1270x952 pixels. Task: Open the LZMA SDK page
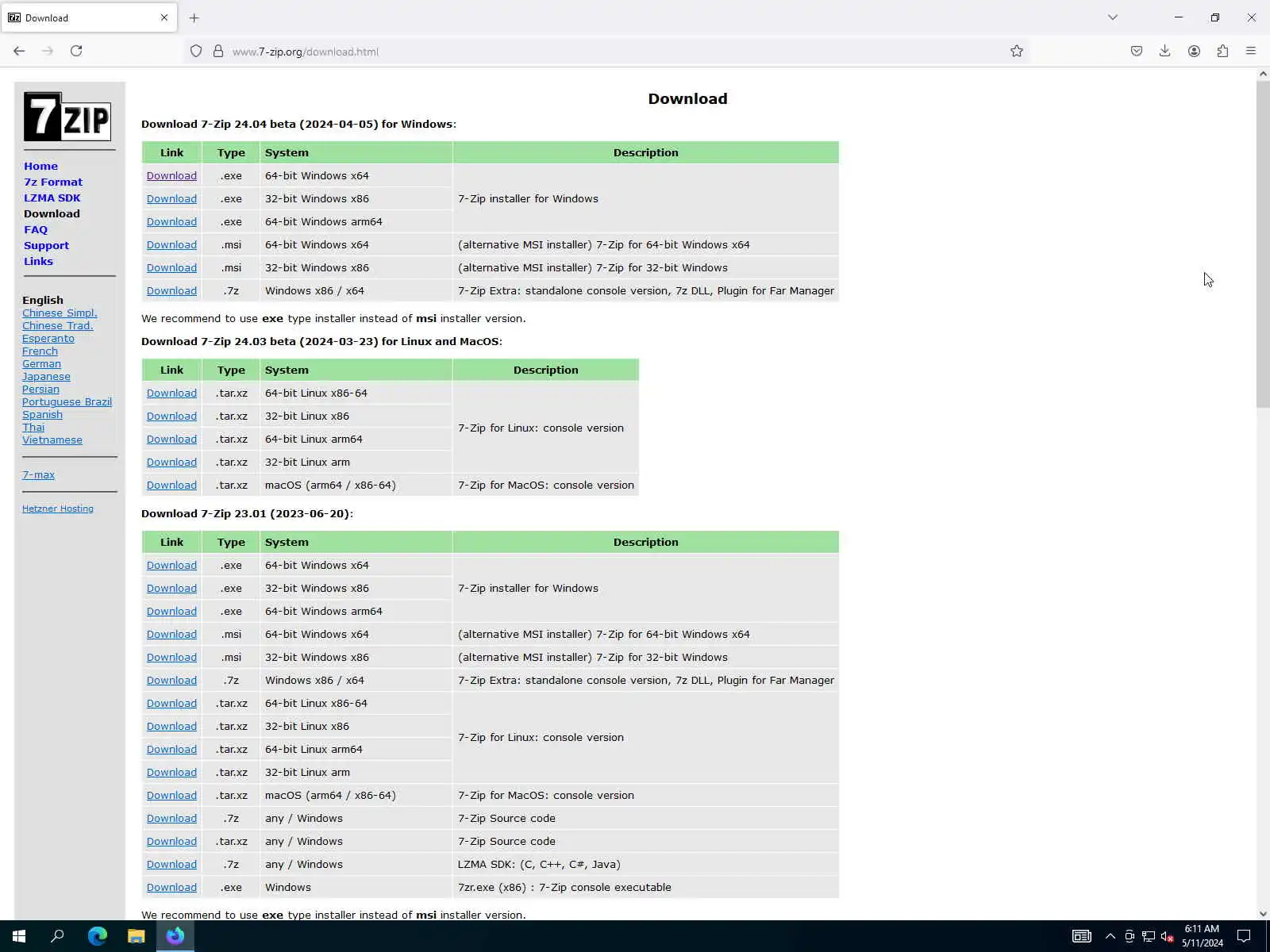52,198
